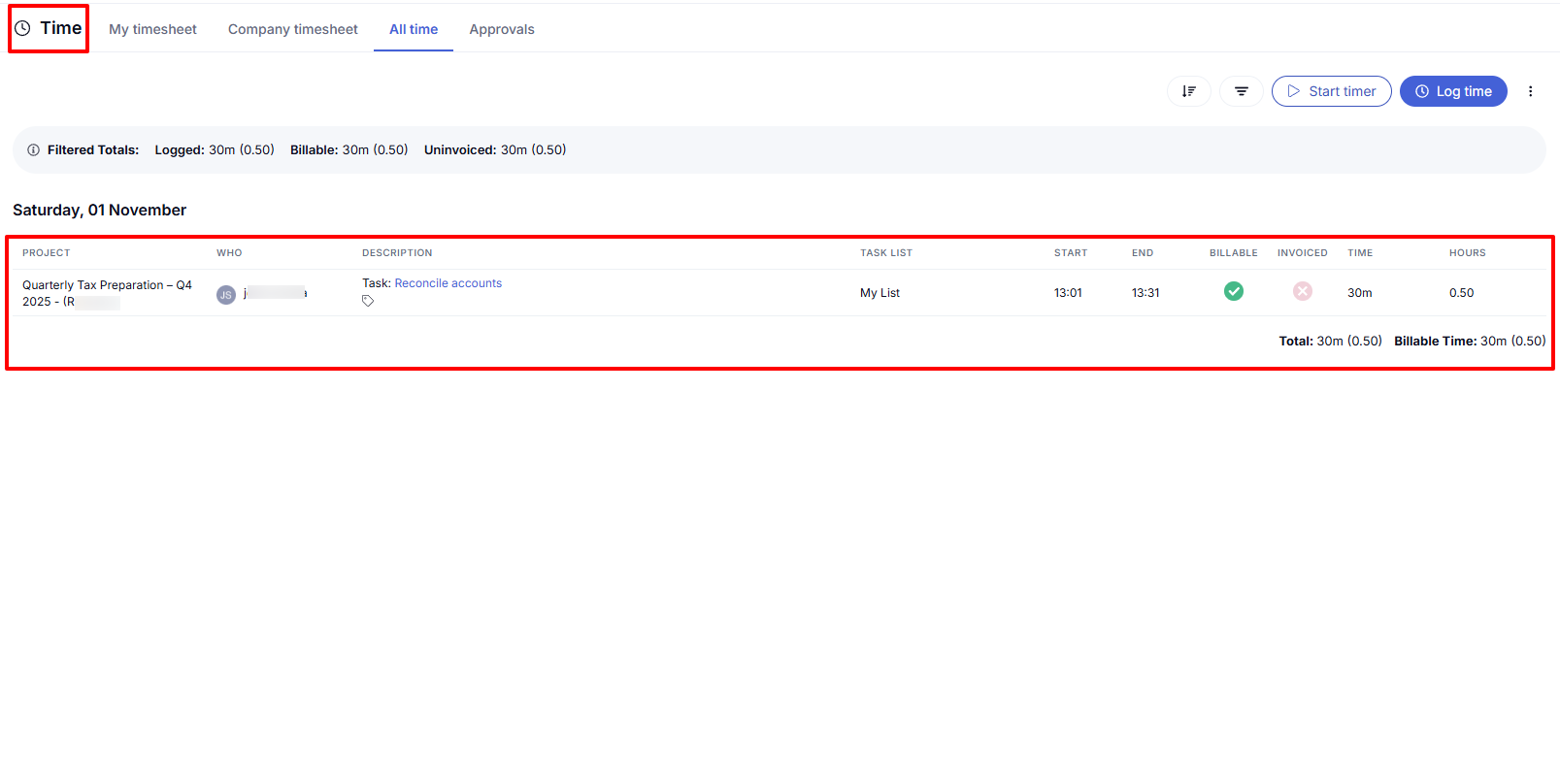
Task: Click the sort order icon button
Action: (1188, 91)
